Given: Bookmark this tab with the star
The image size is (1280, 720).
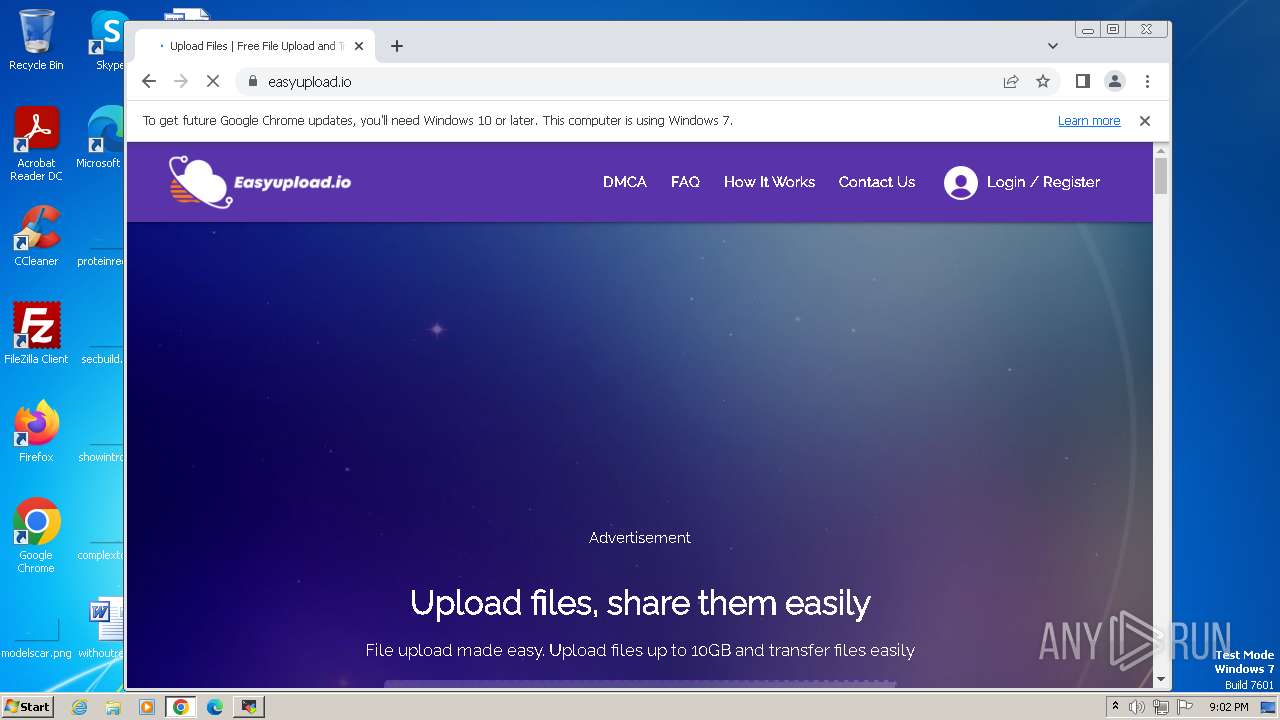Looking at the screenshot, I should [1043, 82].
